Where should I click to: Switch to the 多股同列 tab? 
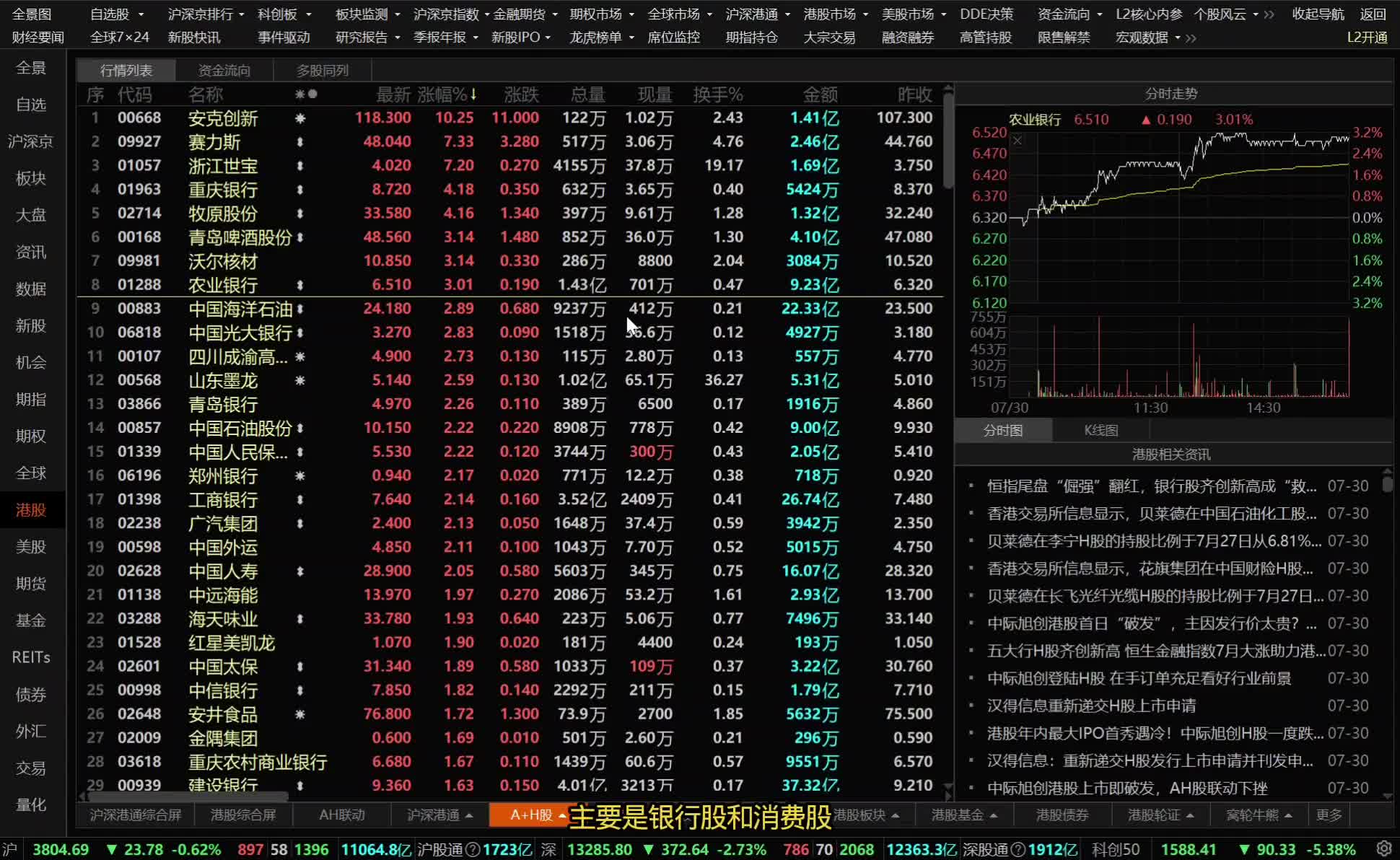tap(323, 70)
